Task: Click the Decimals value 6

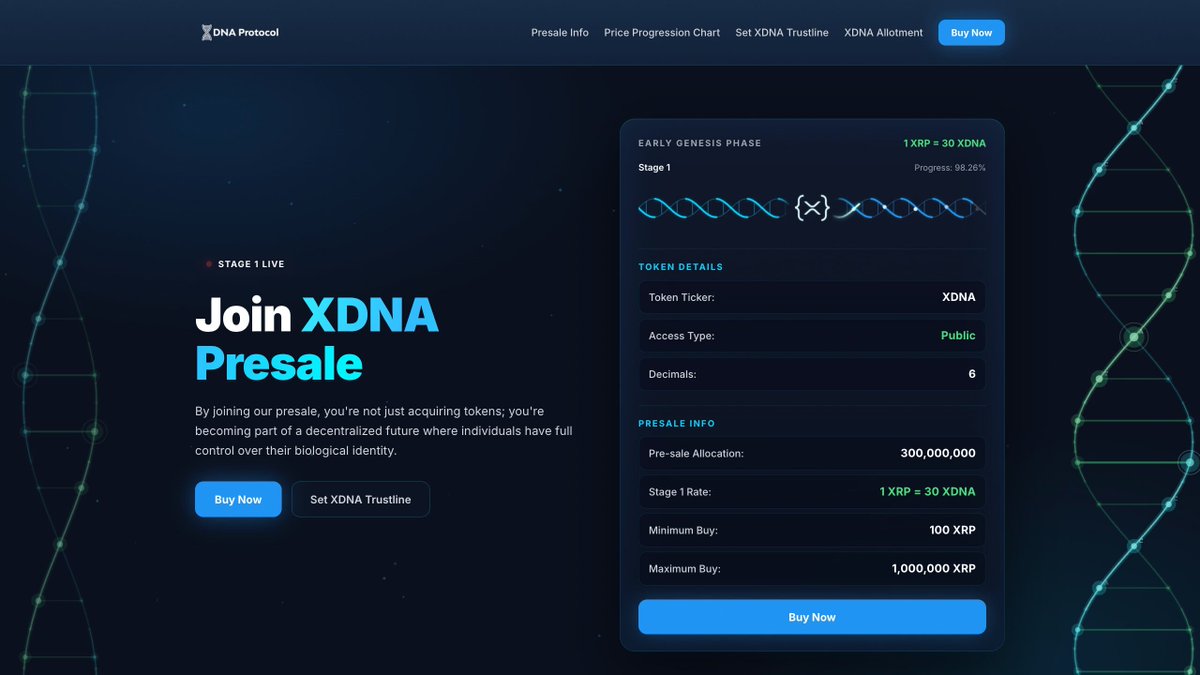Action: click(972, 374)
